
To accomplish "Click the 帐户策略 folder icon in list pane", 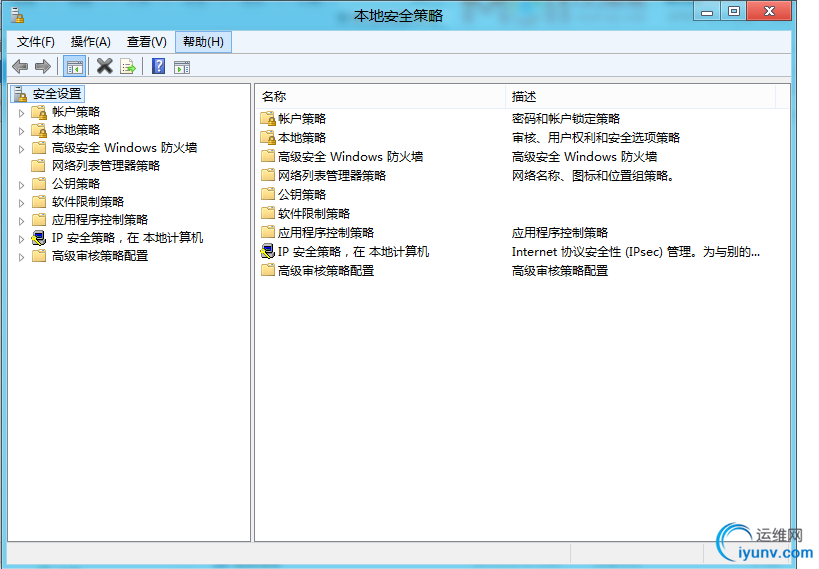I will 268,119.
